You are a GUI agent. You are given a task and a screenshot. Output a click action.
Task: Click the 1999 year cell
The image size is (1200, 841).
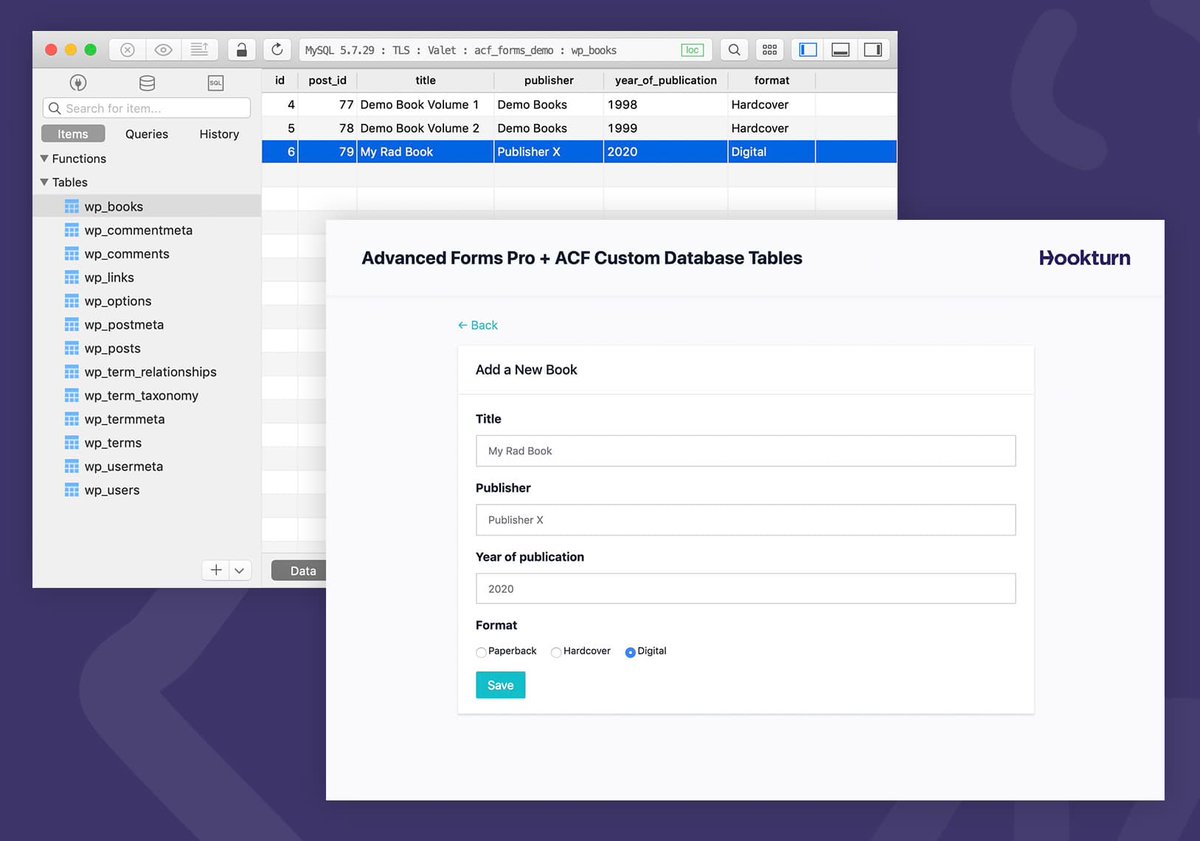pyautogui.click(x=666, y=128)
